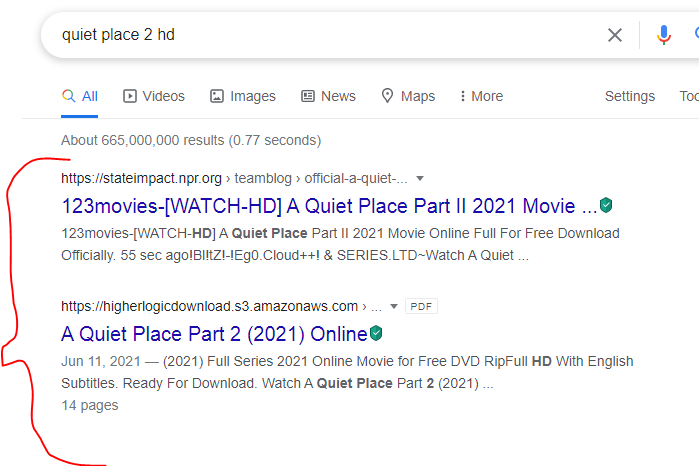Start voice search with the microphone icon
Viewport: 699px width, 466px height.
click(x=663, y=35)
